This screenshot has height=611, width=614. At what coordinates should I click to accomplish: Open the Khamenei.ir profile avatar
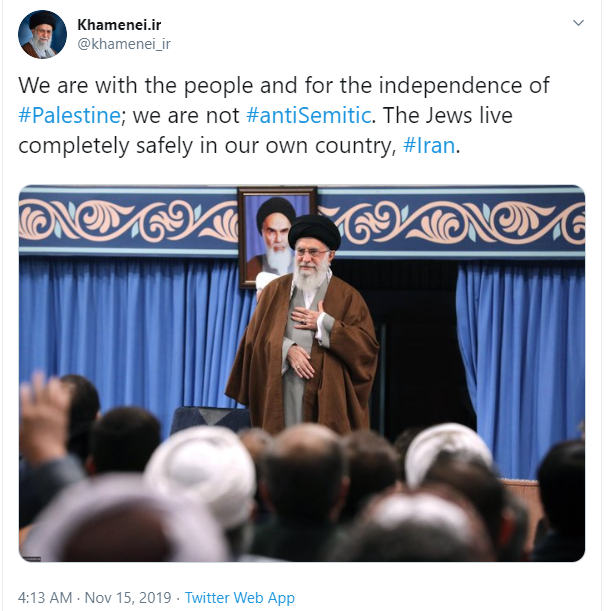[x=42, y=35]
